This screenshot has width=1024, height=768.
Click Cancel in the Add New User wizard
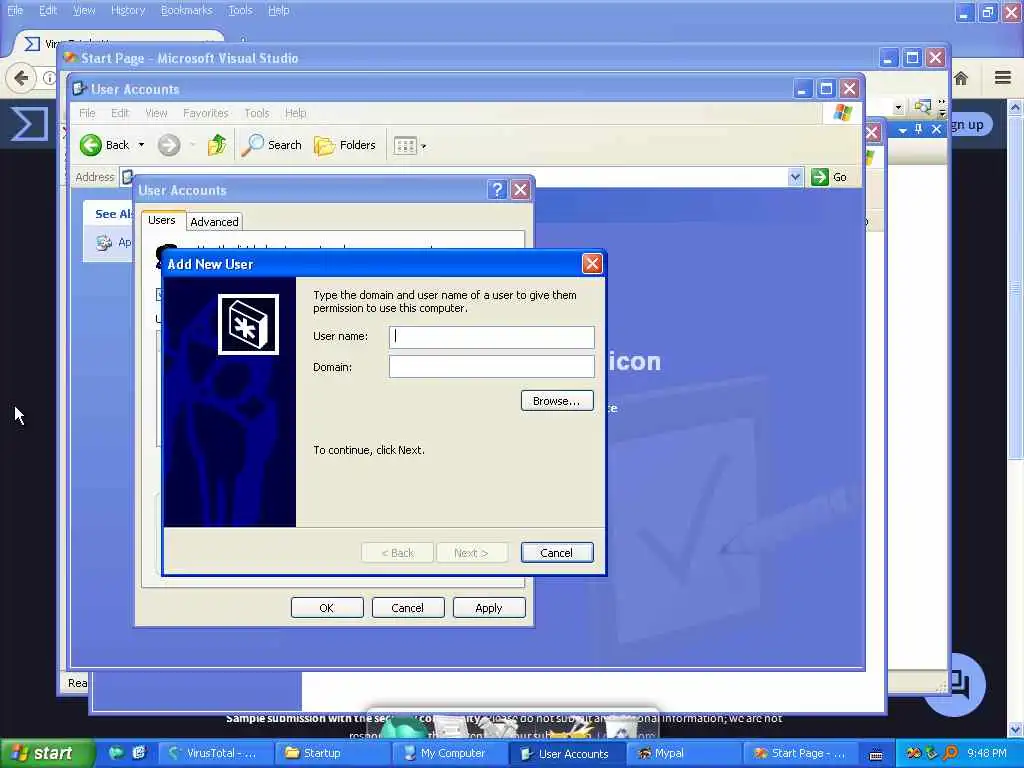556,552
